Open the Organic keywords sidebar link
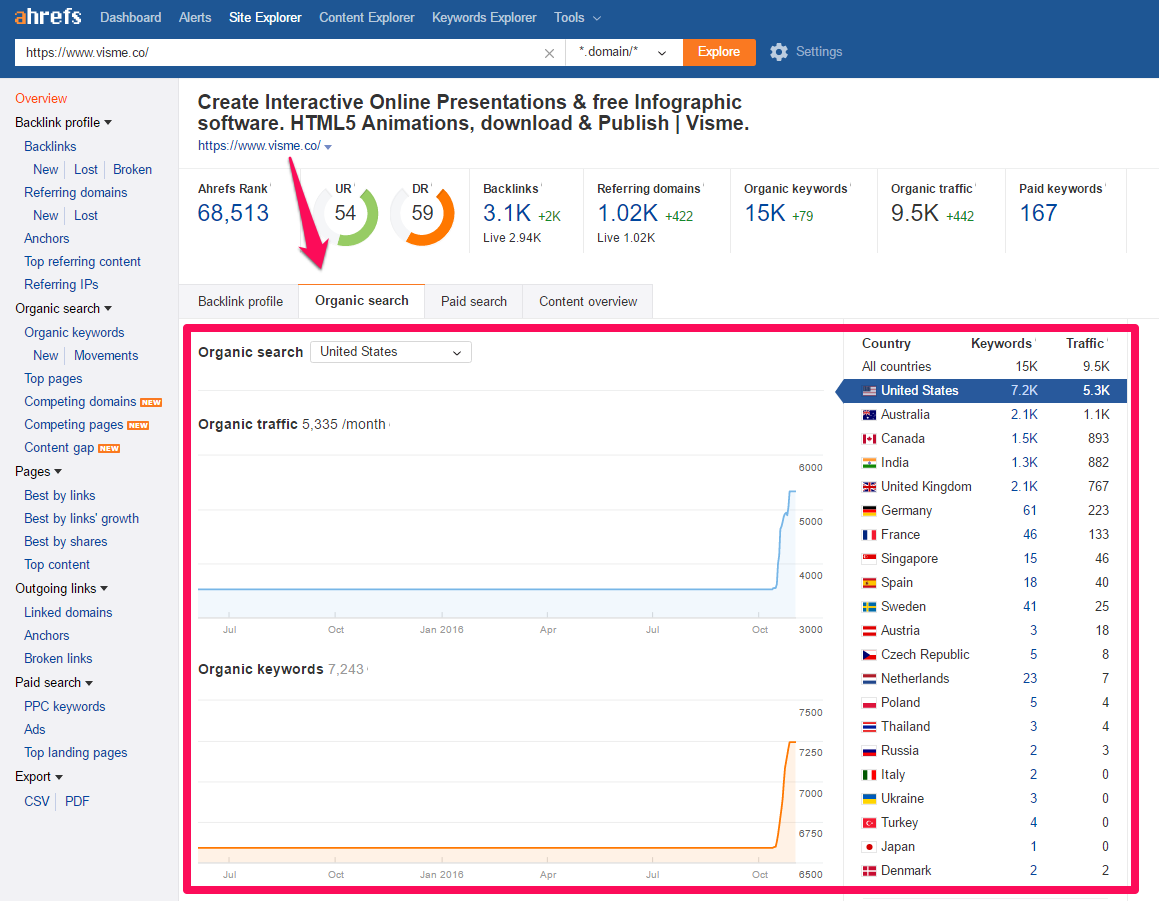Viewport: 1159px width, 901px height. 74,333
